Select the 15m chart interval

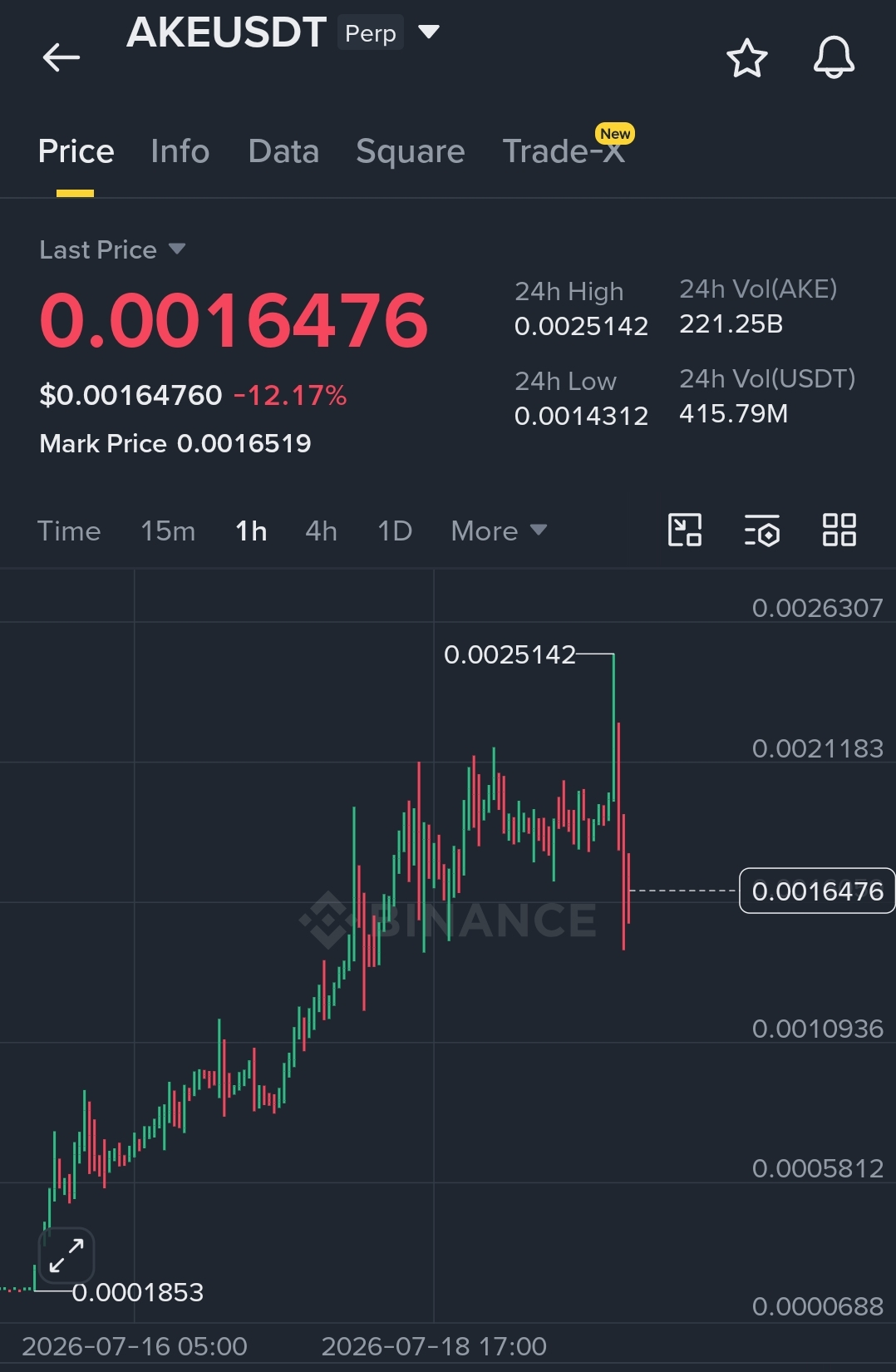click(168, 531)
